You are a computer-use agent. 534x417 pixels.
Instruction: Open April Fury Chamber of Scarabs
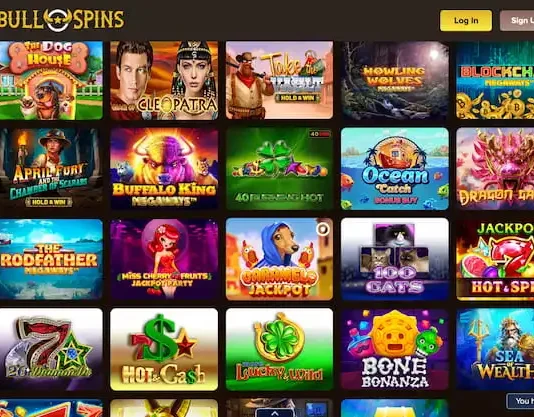(x=51, y=169)
